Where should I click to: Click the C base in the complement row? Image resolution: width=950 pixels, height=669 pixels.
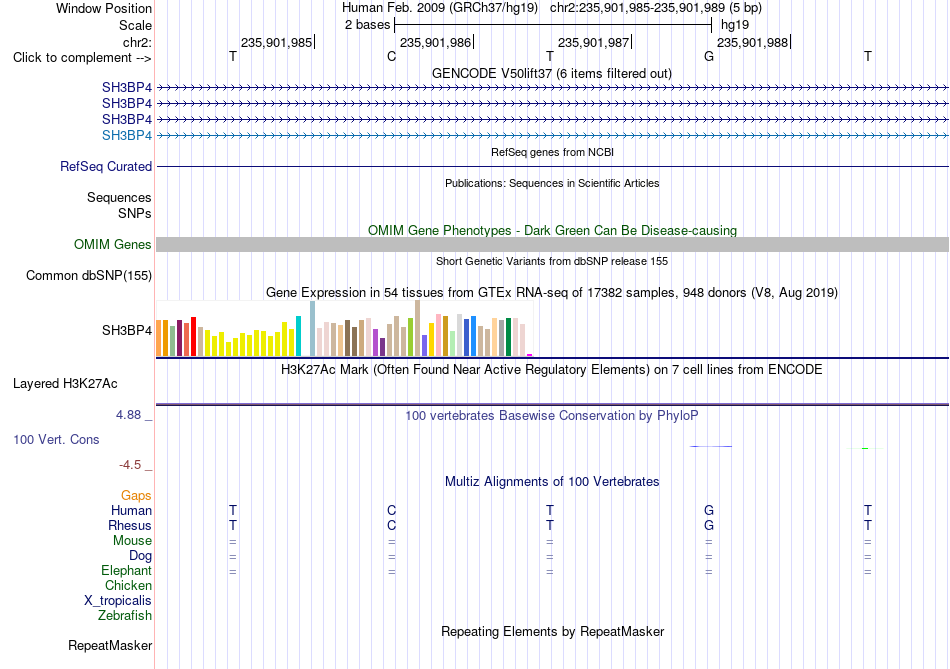tap(391, 56)
